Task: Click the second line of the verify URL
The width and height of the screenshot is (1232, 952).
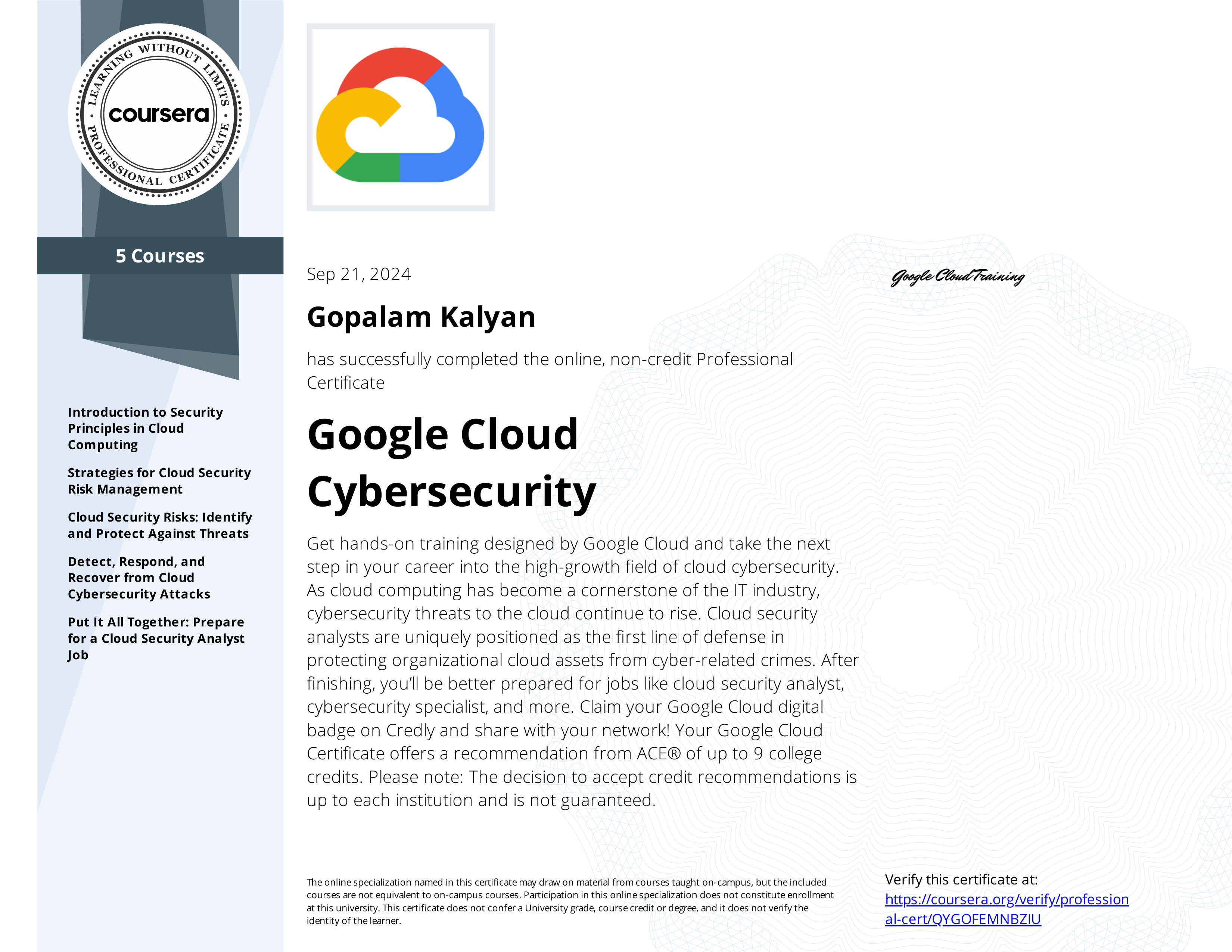Action: pos(963,919)
